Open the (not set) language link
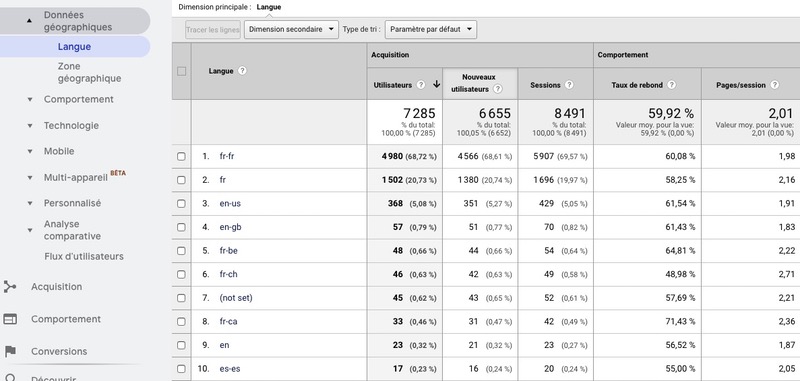The width and height of the screenshot is (800, 381). [236, 298]
